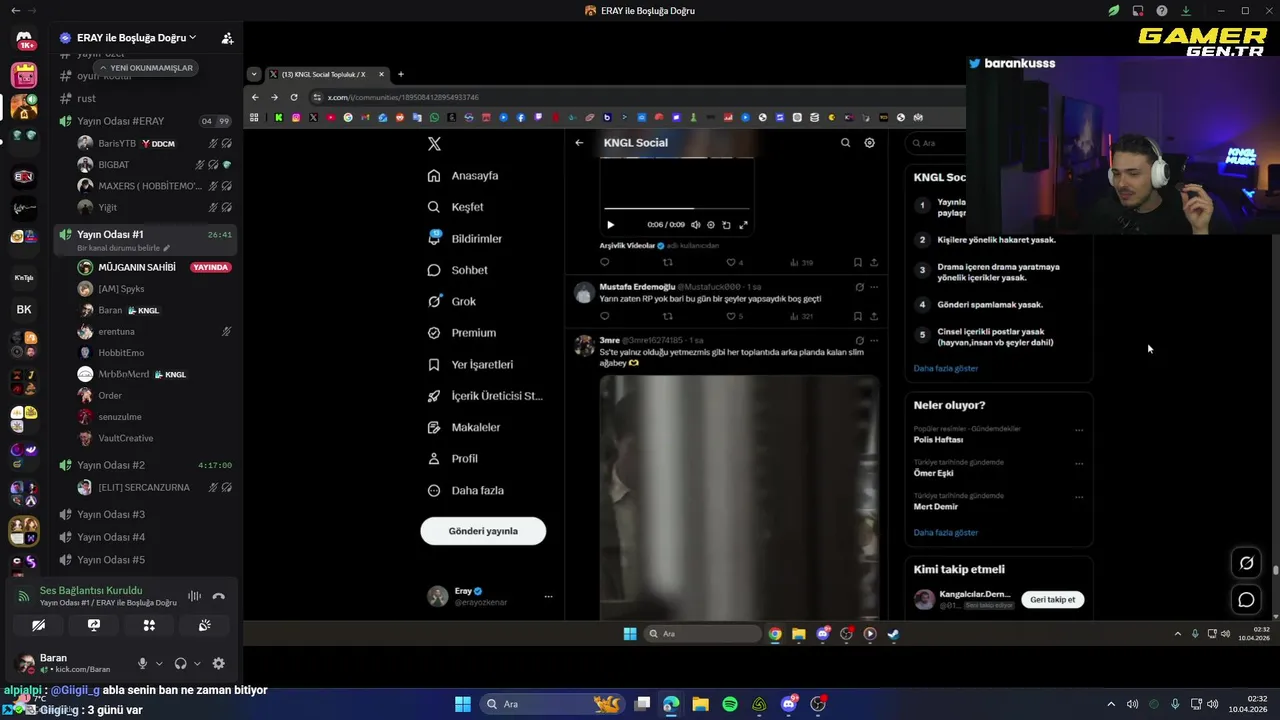Join Yayın Odası #3 voice channel
This screenshot has height=720, width=1280.
pyautogui.click(x=145, y=514)
